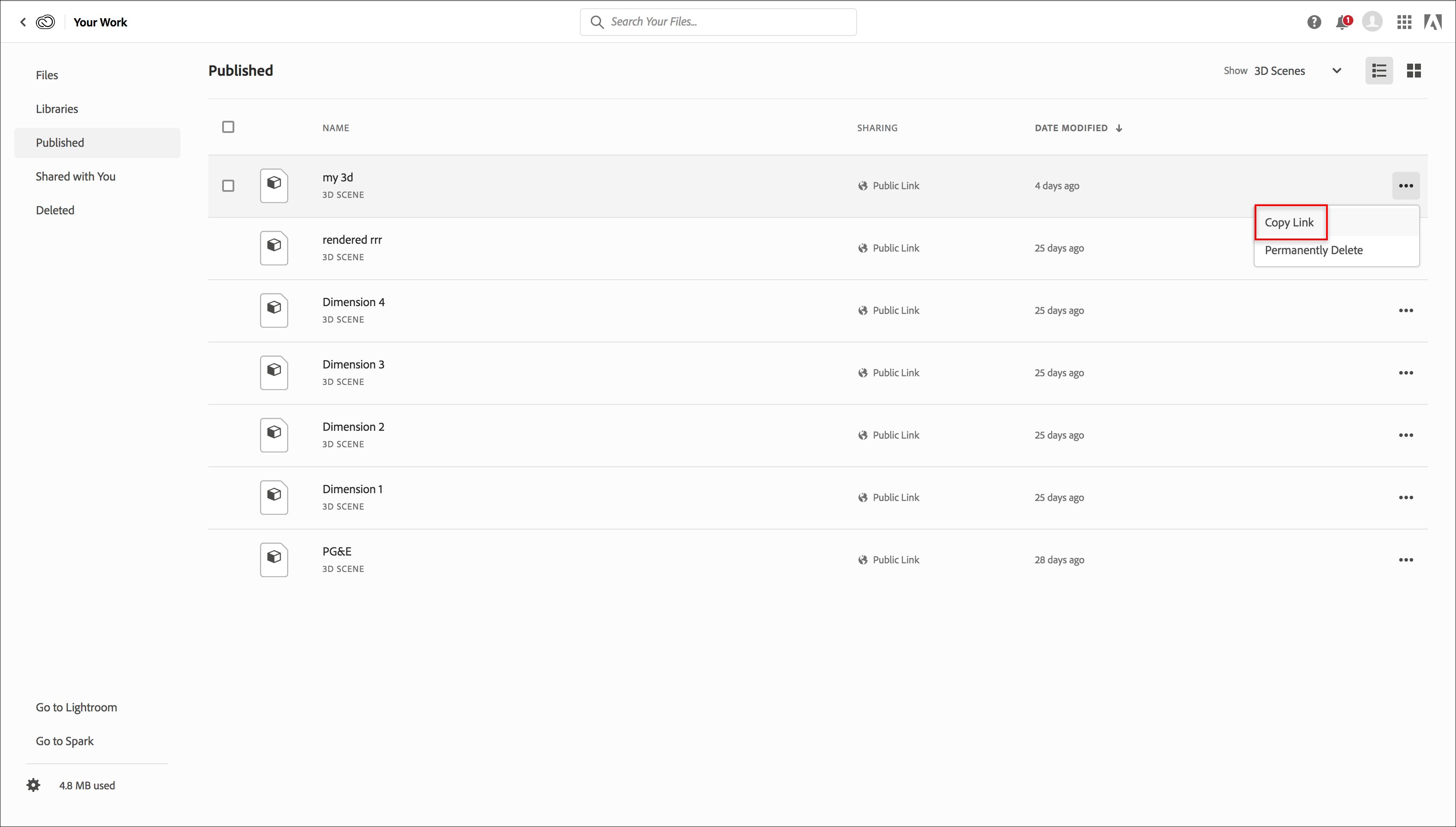Sort by Date Modified column arrow
The image size is (1456, 827).
coord(1119,128)
